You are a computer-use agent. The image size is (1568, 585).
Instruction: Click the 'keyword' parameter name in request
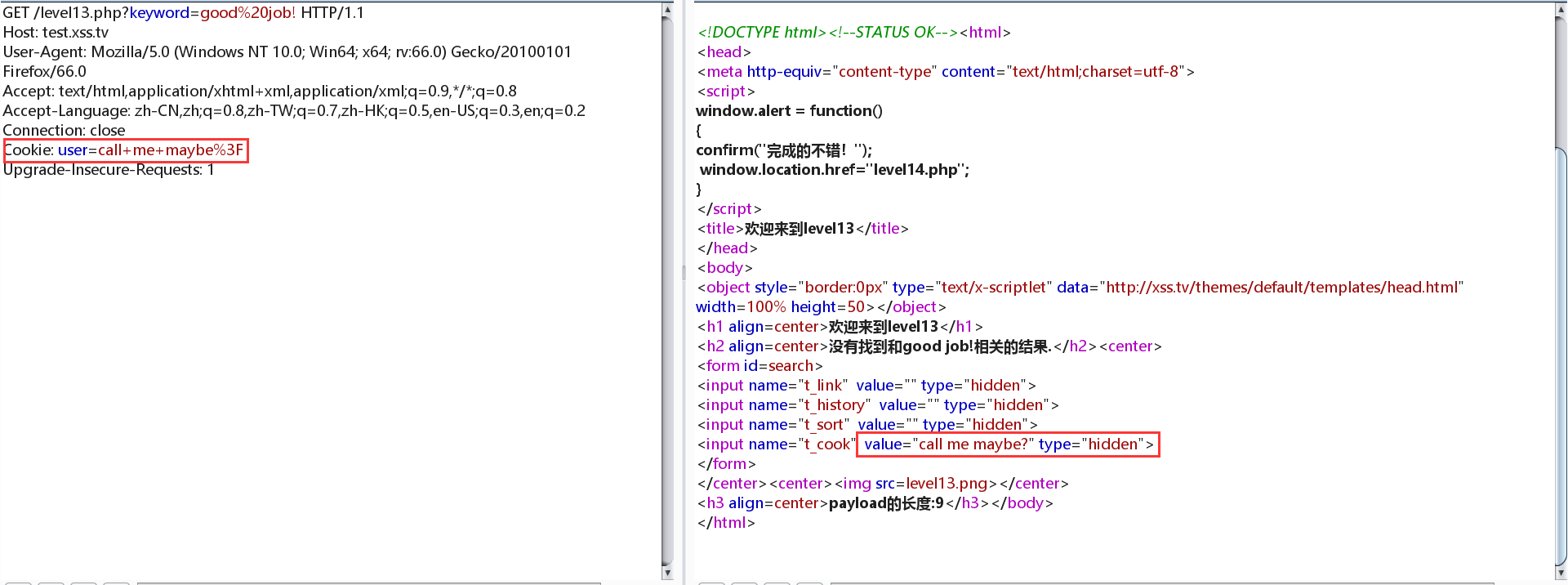pos(159,13)
